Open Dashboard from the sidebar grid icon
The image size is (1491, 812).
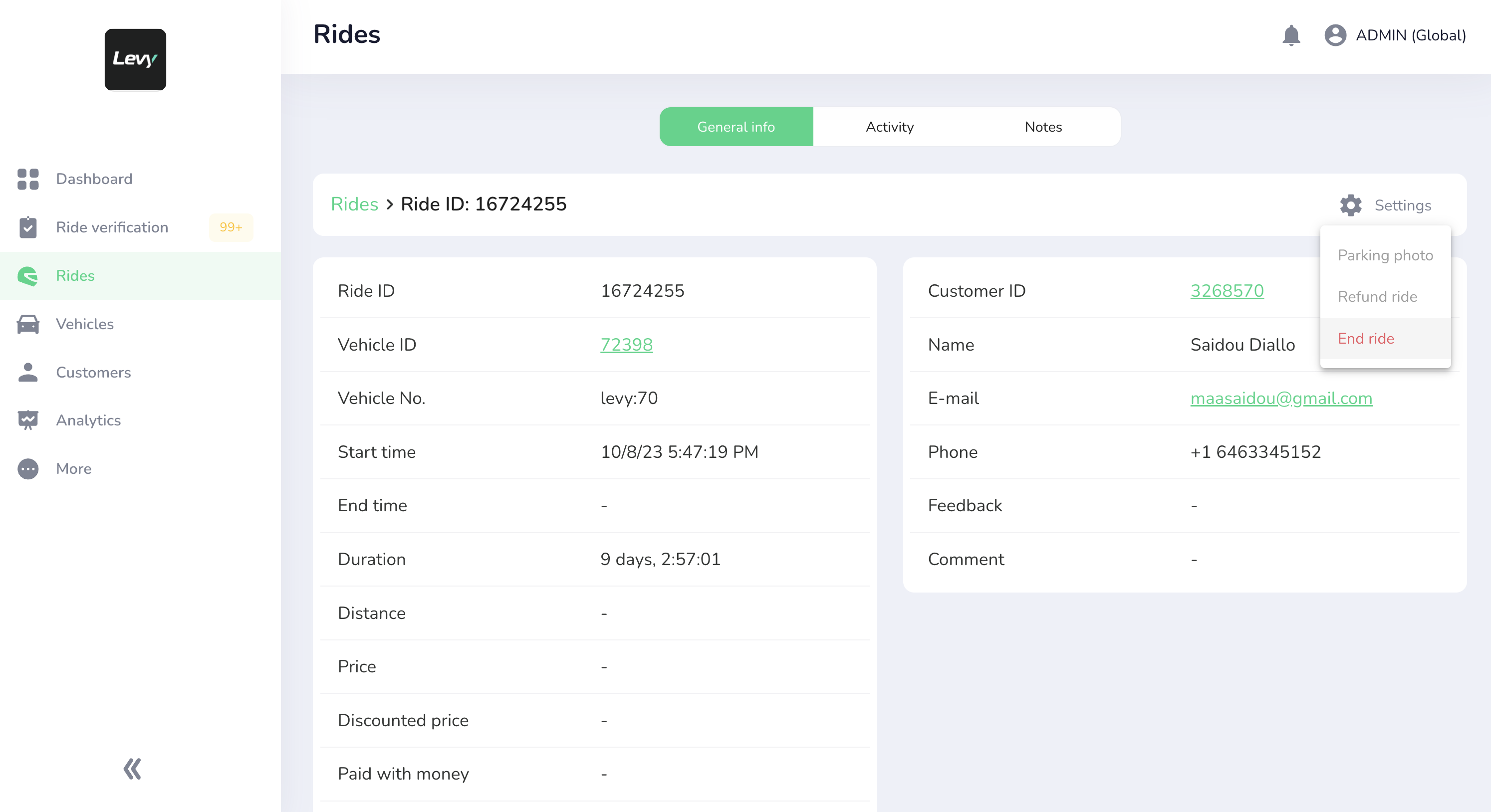pyautogui.click(x=28, y=179)
